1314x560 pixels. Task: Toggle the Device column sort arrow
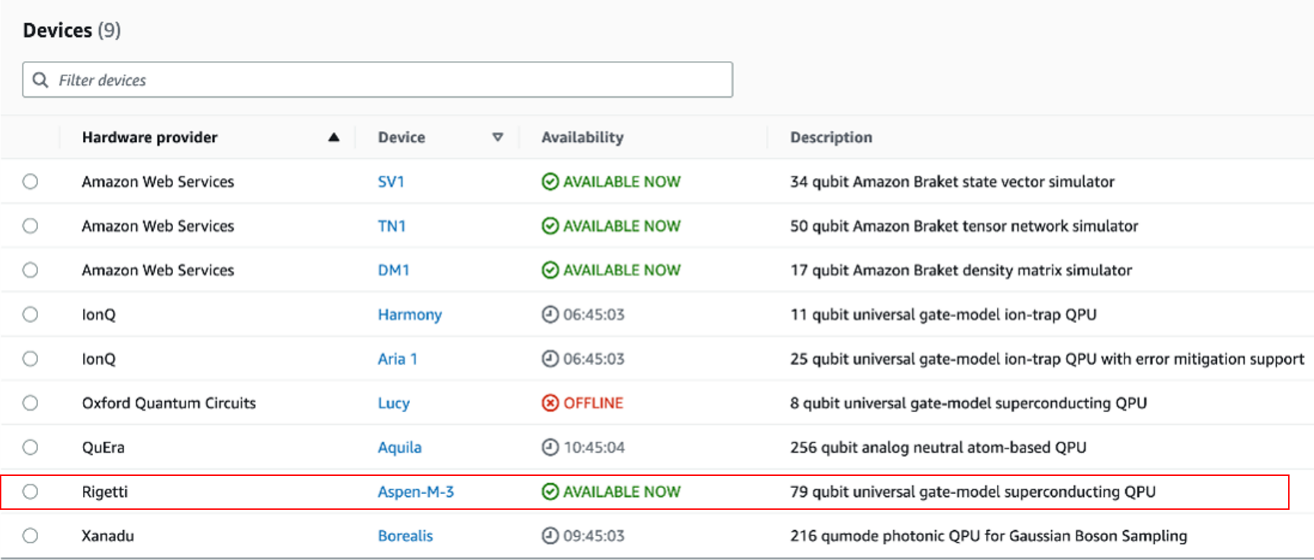click(x=498, y=138)
